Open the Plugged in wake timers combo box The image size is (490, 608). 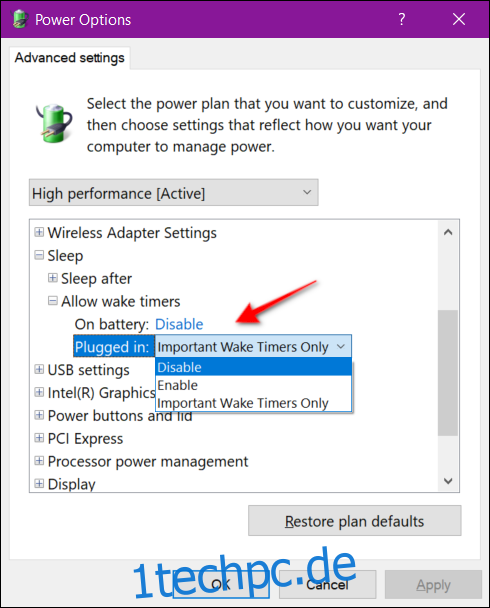click(253, 346)
